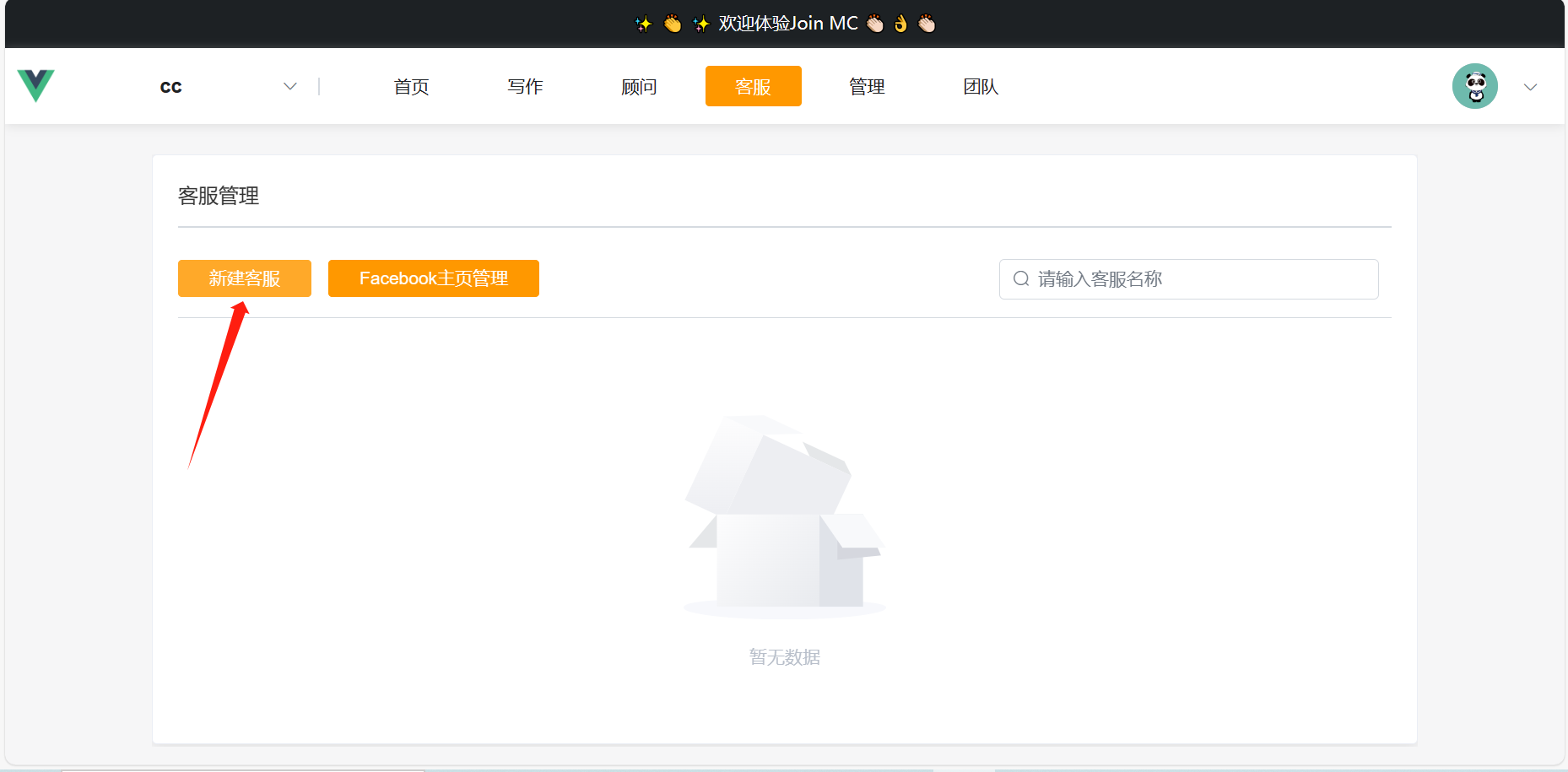
Task: Open the panda avatar profile
Action: point(1474,86)
